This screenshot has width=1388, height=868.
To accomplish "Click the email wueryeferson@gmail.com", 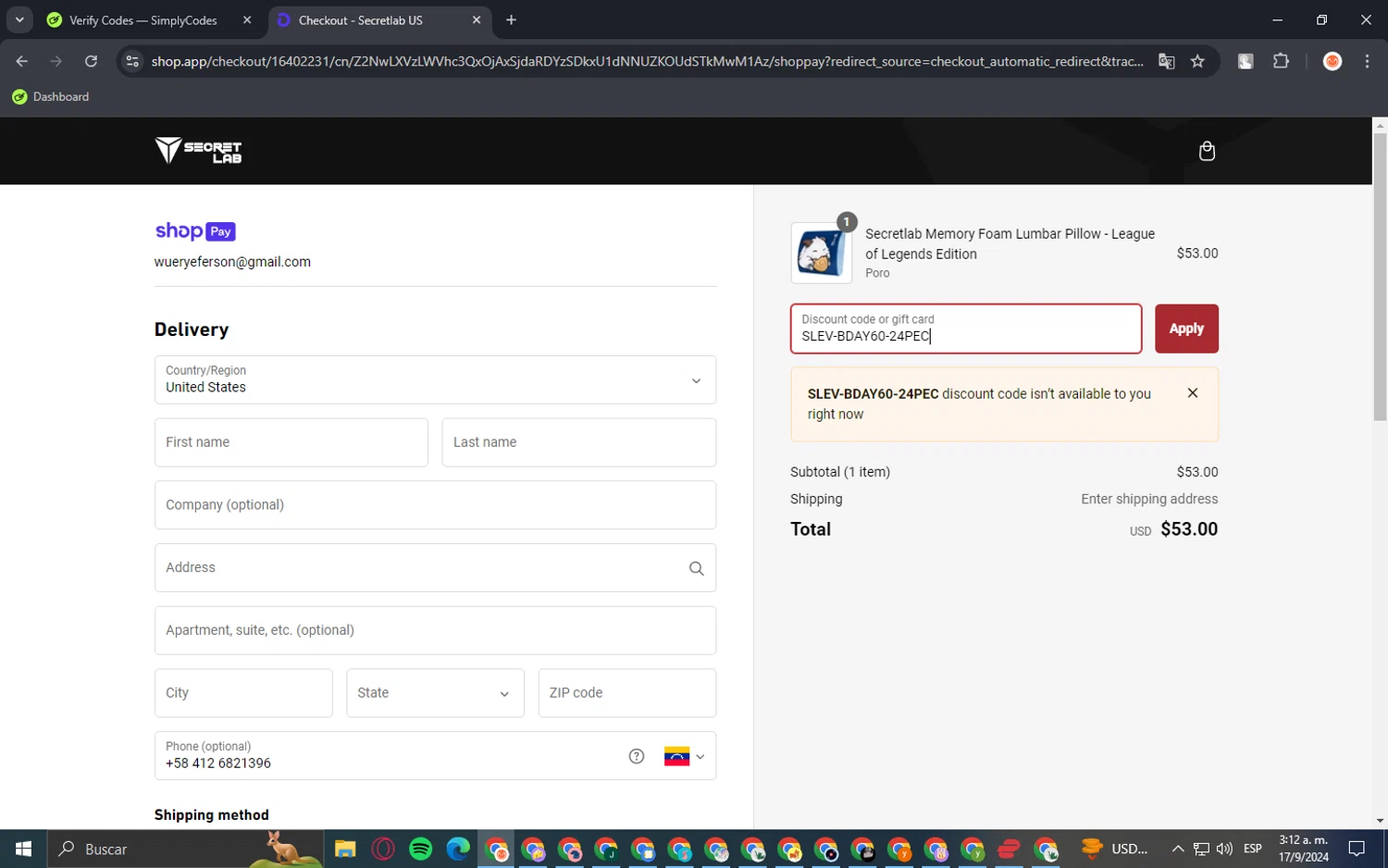I will point(232,262).
